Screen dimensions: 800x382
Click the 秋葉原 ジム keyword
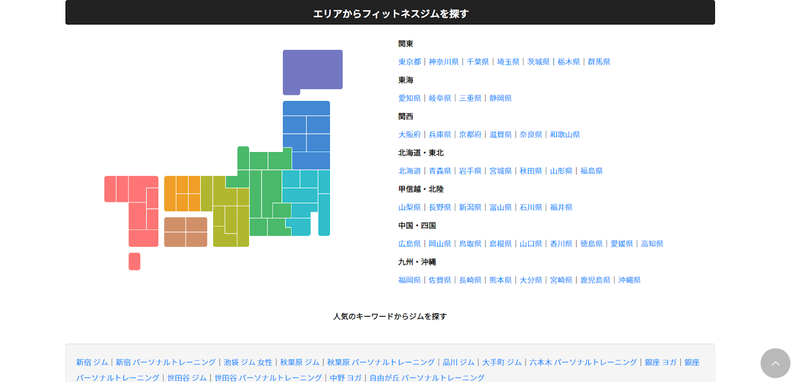[299, 362]
